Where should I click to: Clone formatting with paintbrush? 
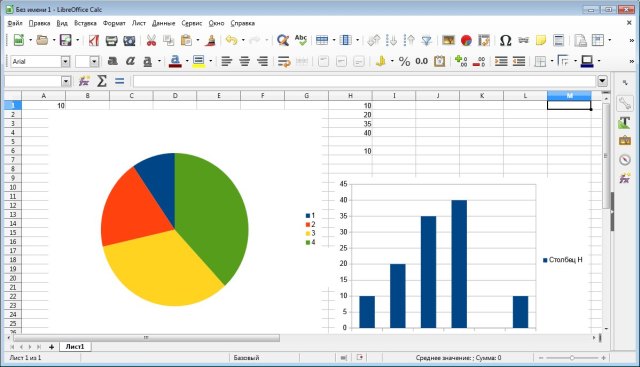[x=211, y=40]
